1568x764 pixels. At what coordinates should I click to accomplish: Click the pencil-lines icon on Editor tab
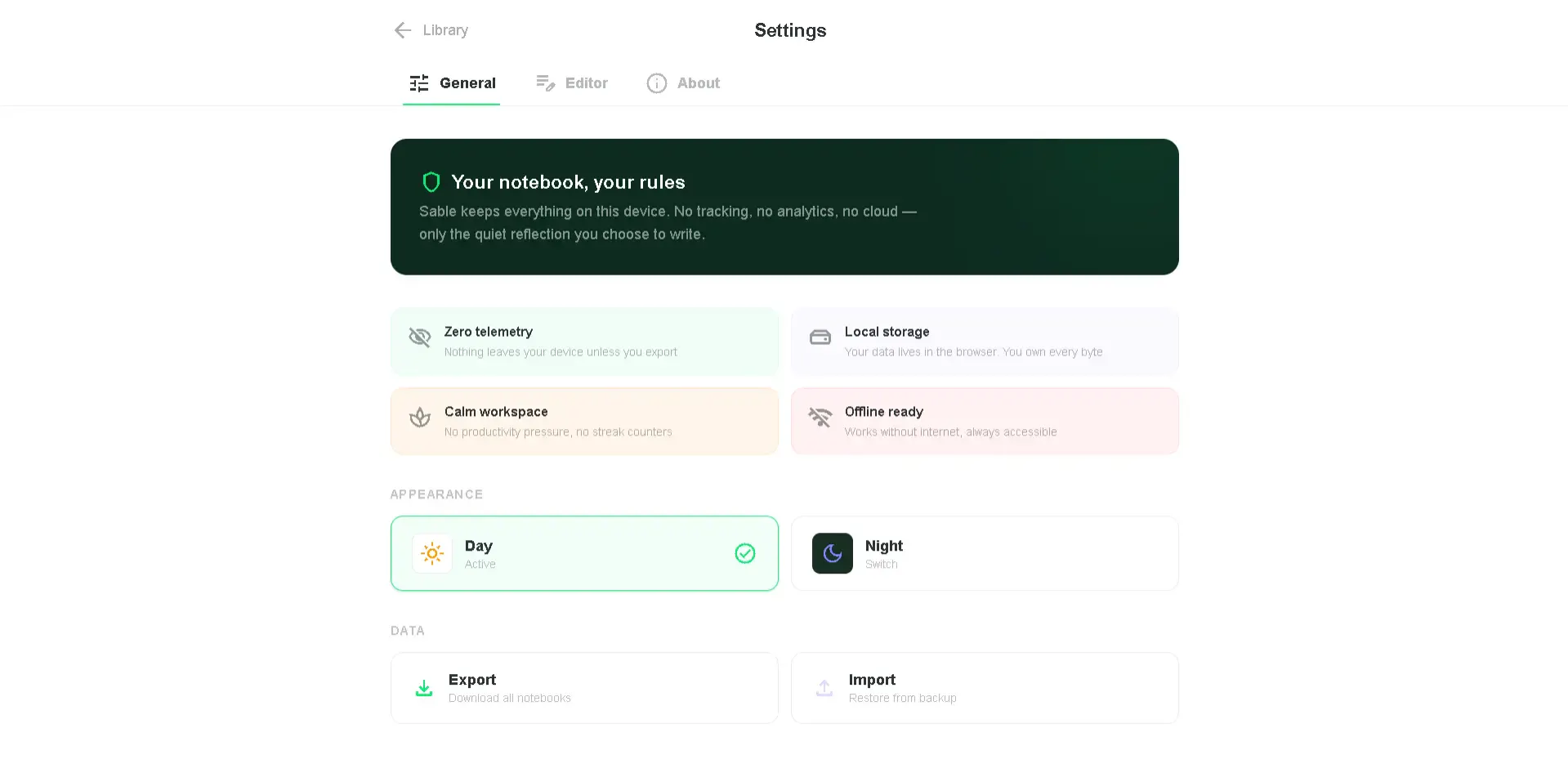click(545, 83)
